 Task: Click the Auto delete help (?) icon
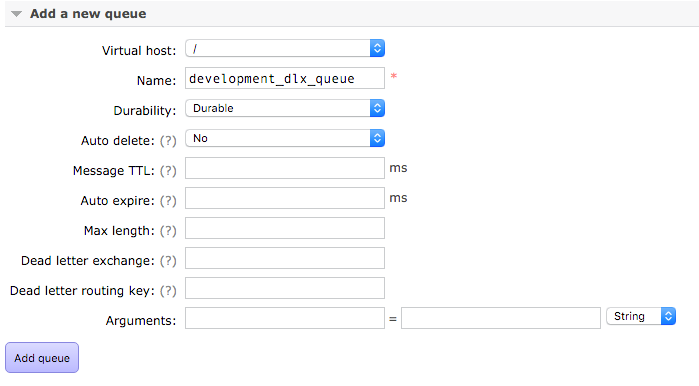tap(168, 141)
